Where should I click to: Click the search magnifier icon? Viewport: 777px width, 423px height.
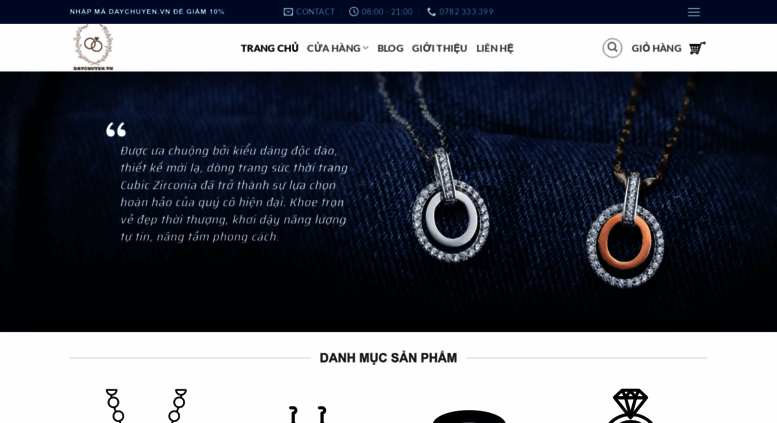coord(612,48)
